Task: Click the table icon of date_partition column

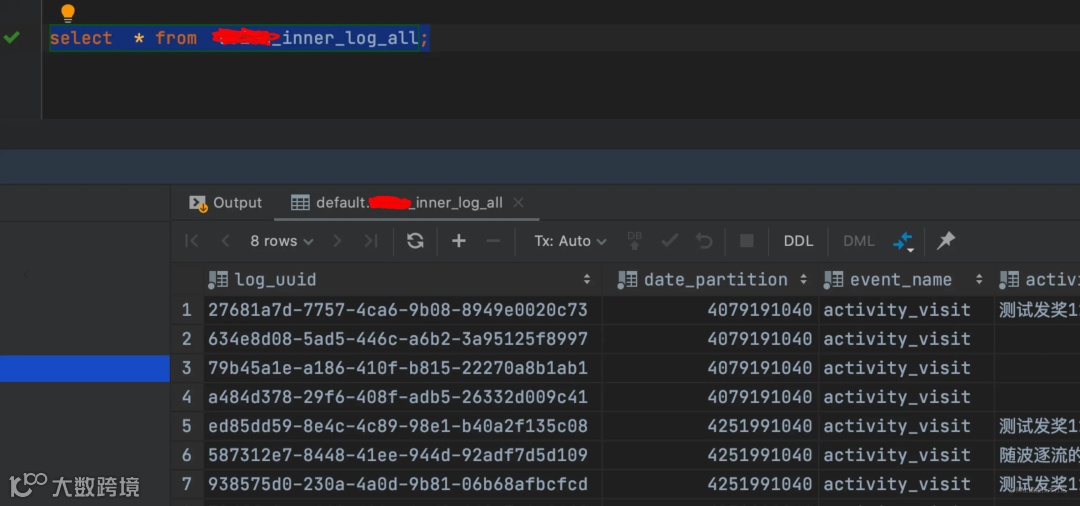Action: (x=627, y=280)
